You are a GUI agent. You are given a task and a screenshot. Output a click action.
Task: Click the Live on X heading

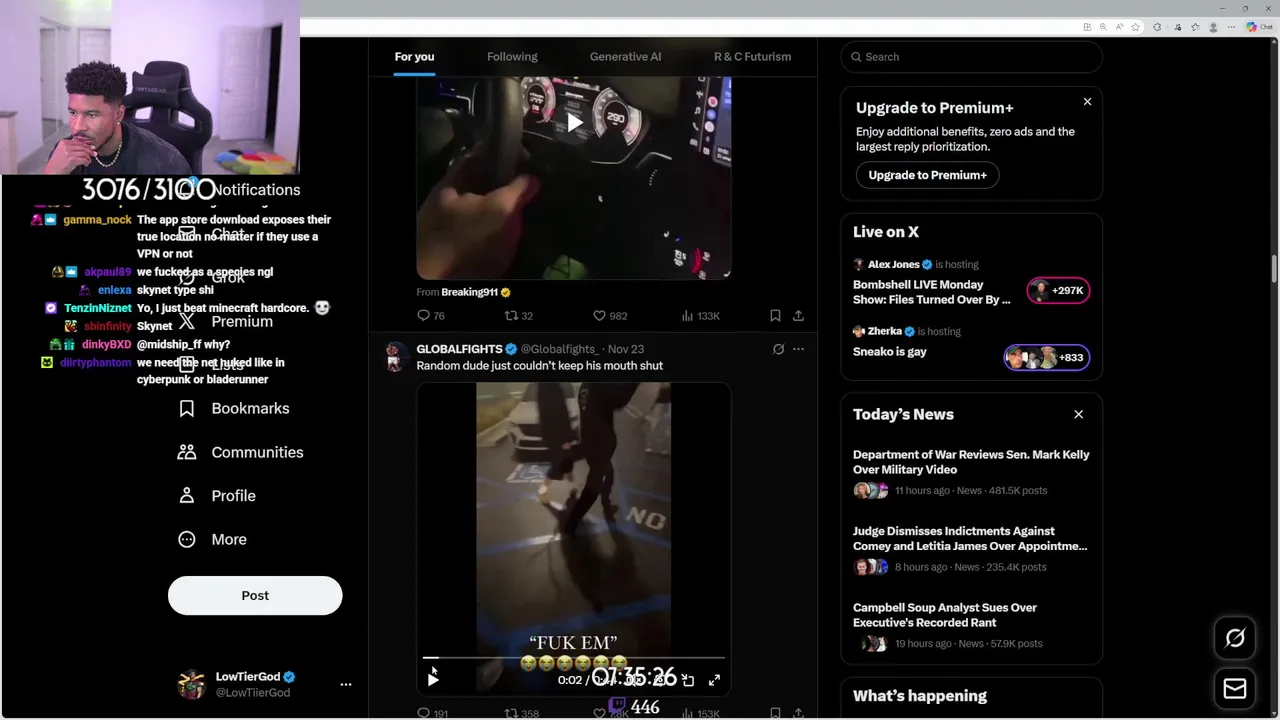click(886, 232)
